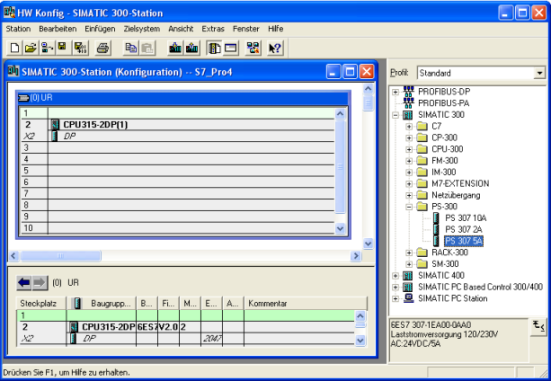
Task: Click the HW Konfig title bar icon
Action: [9, 13]
